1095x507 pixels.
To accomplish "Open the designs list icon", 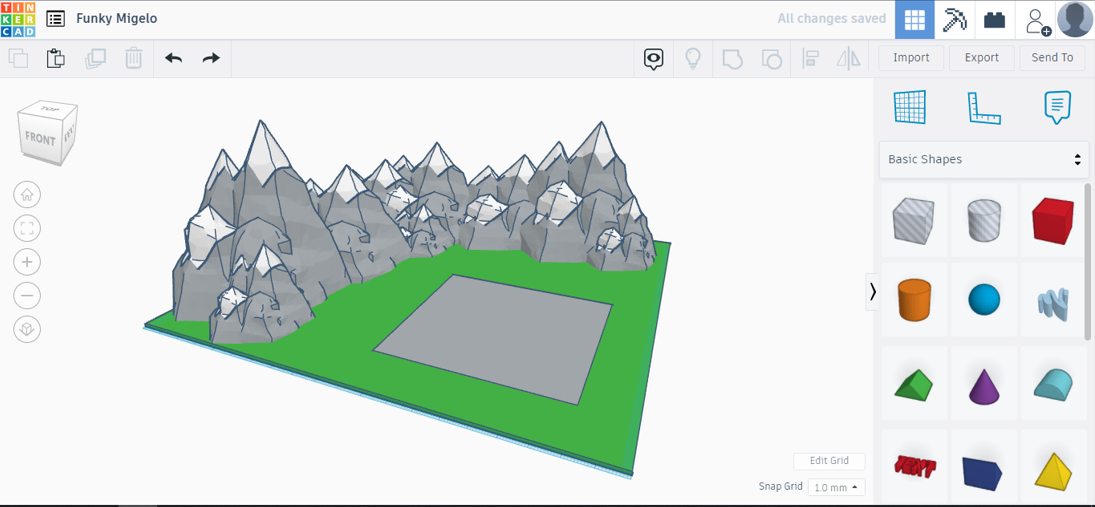I will click(x=56, y=19).
